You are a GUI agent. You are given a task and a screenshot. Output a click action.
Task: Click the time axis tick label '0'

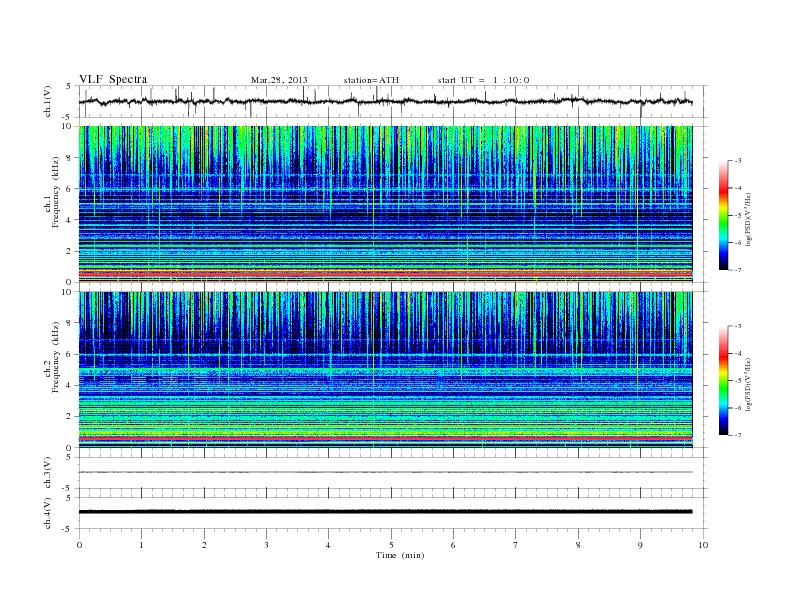(x=79, y=545)
